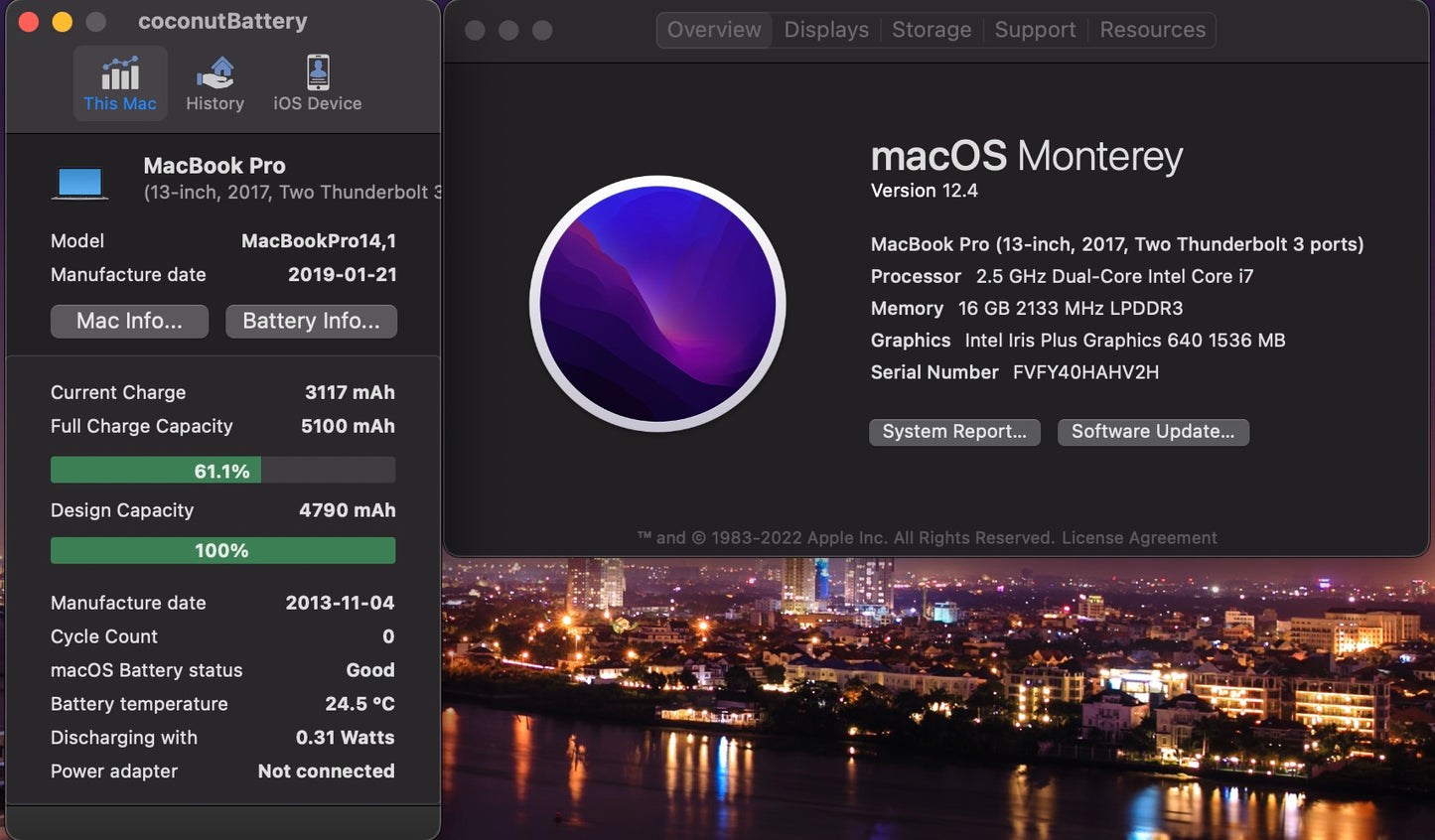
Task: Click the Current Charge 3117 mAh value
Action: [x=350, y=392]
